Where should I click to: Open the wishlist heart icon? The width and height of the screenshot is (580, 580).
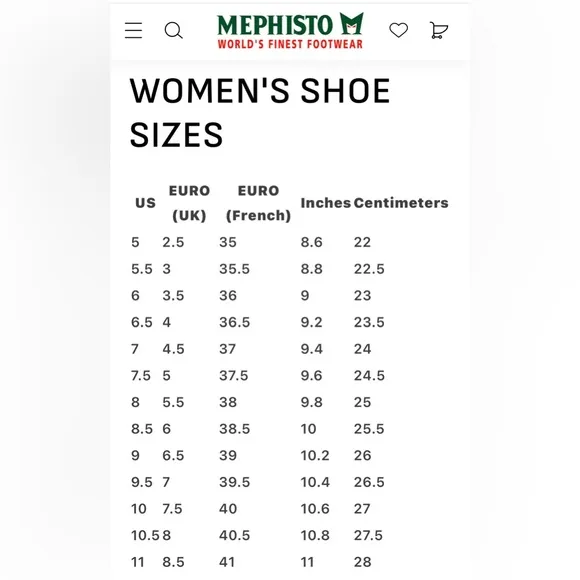click(x=399, y=30)
